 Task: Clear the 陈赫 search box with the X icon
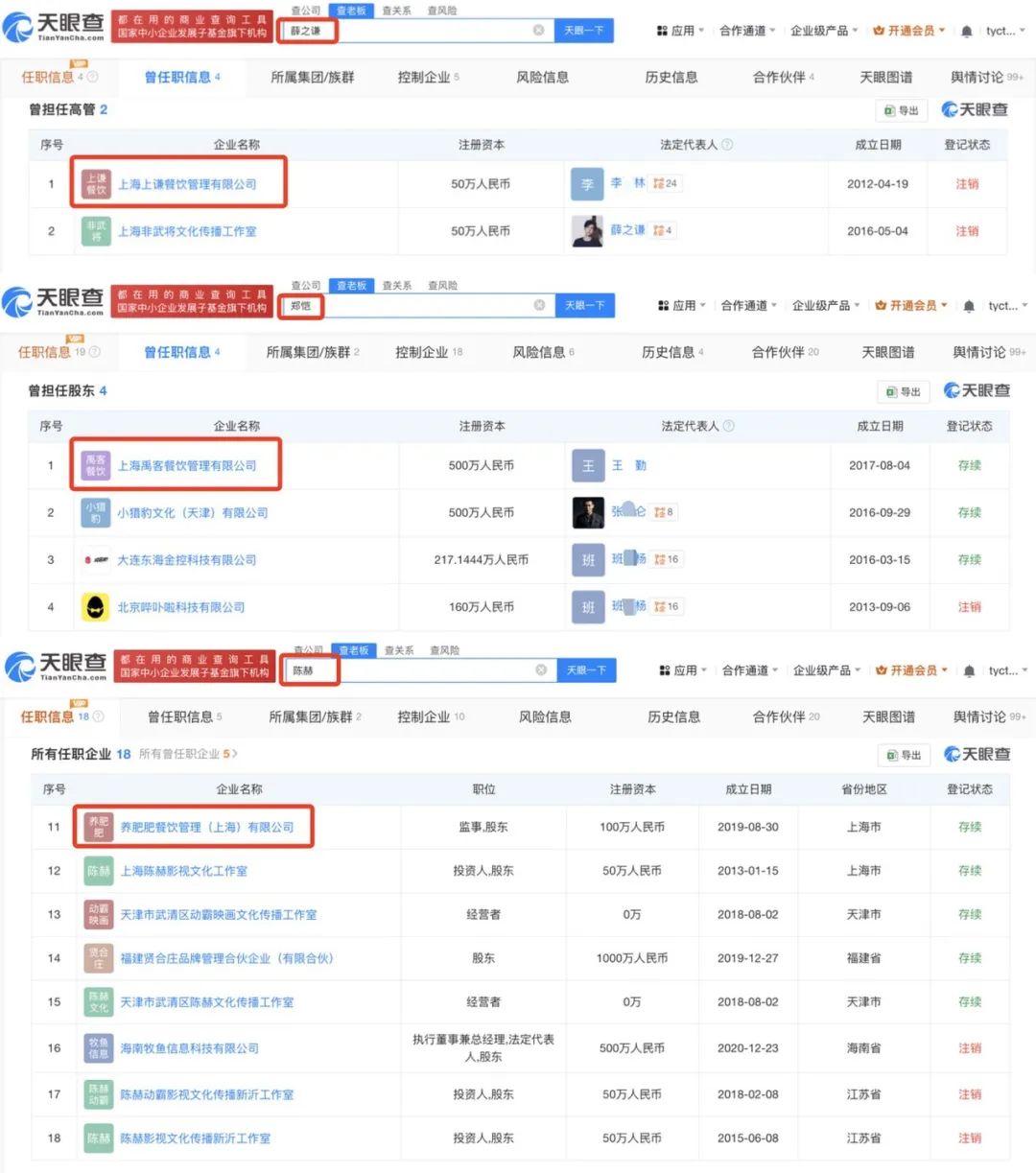pyautogui.click(x=541, y=669)
